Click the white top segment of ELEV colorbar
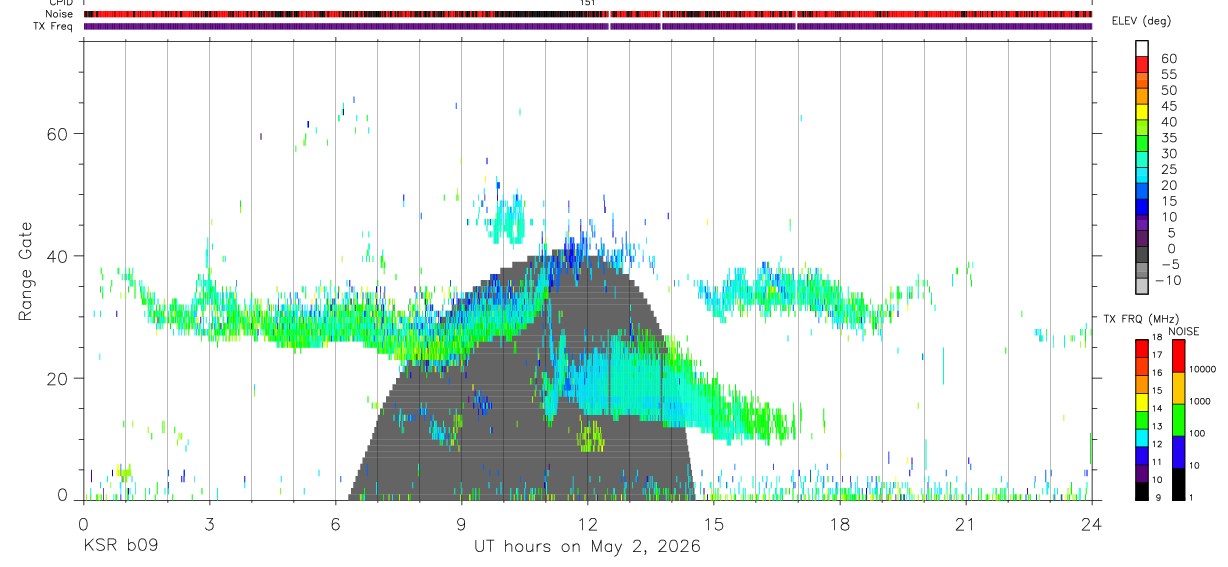Image resolution: width=1228 pixels, height=567 pixels. [x=1142, y=48]
